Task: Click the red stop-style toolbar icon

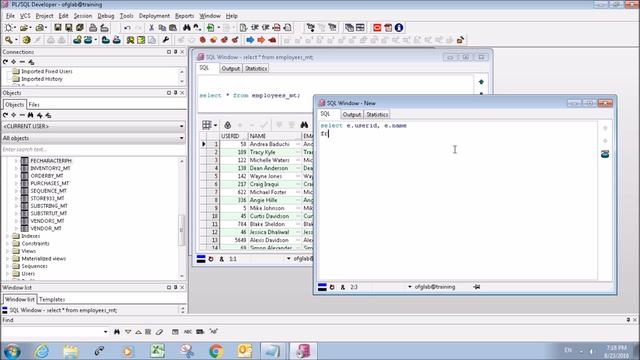Action: (377, 28)
